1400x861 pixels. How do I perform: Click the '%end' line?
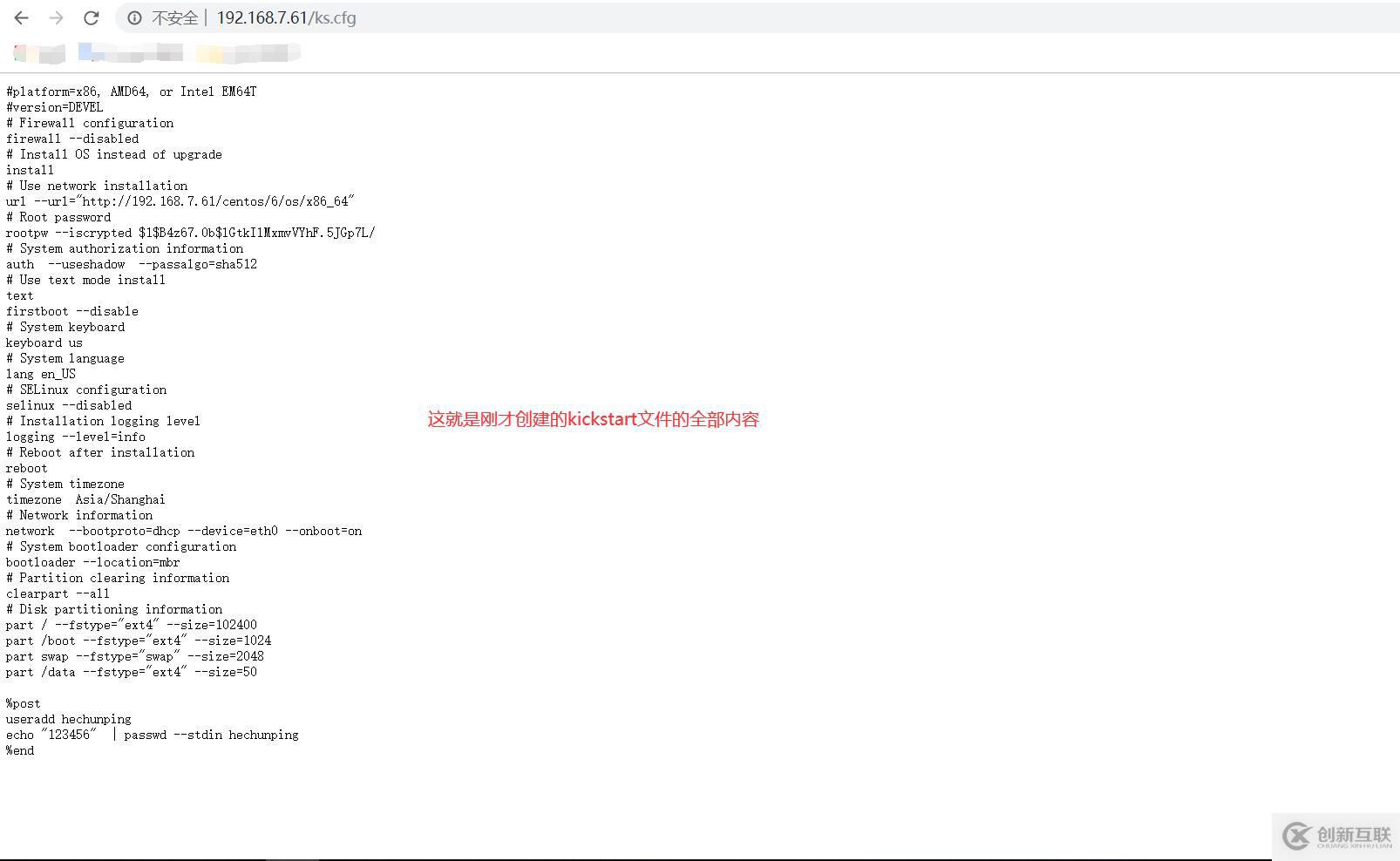pyautogui.click(x=20, y=750)
